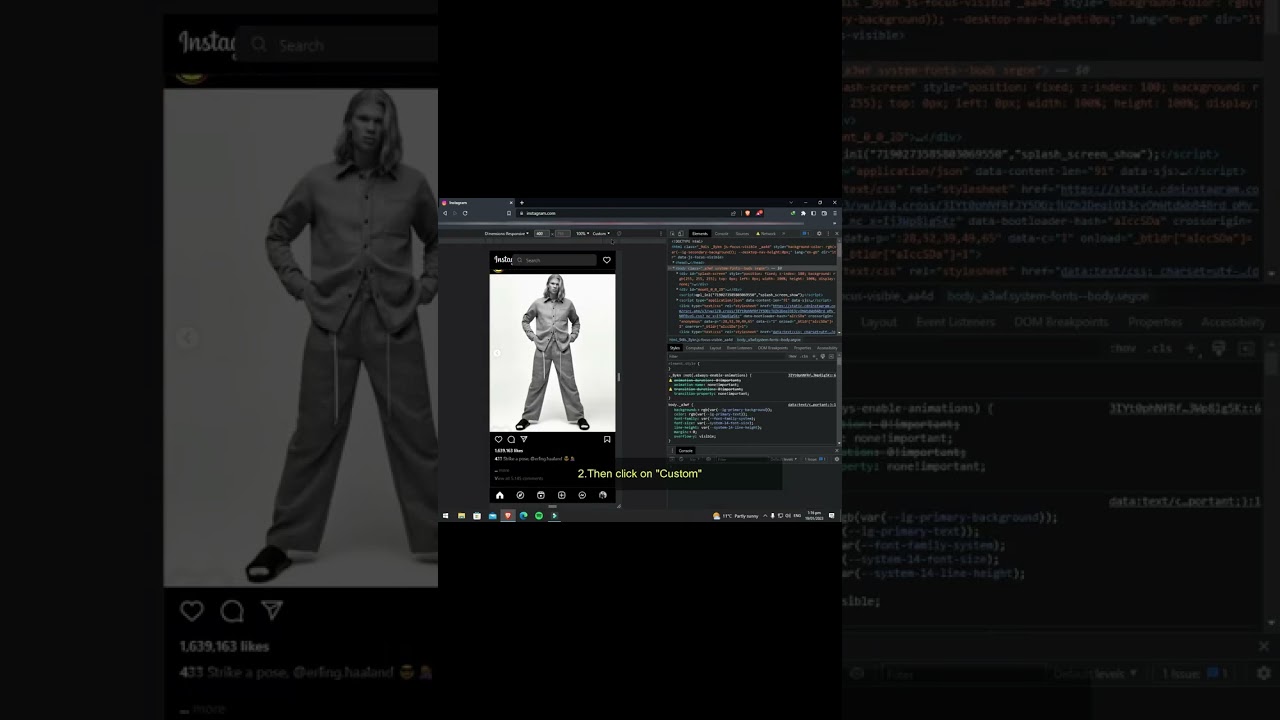Click the data:text/css stylesheet link in Styles

pyautogui.click(x=812, y=405)
